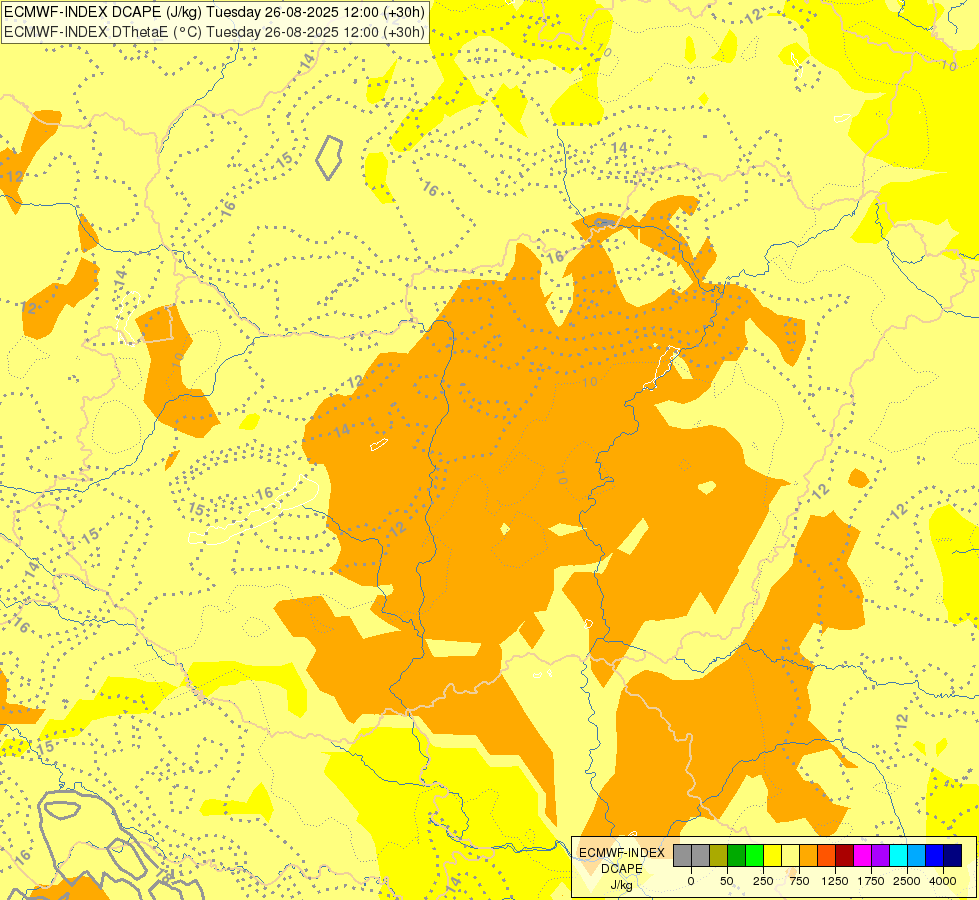Click the magenta legend swatch
The height and width of the screenshot is (900, 979).
coord(863,855)
